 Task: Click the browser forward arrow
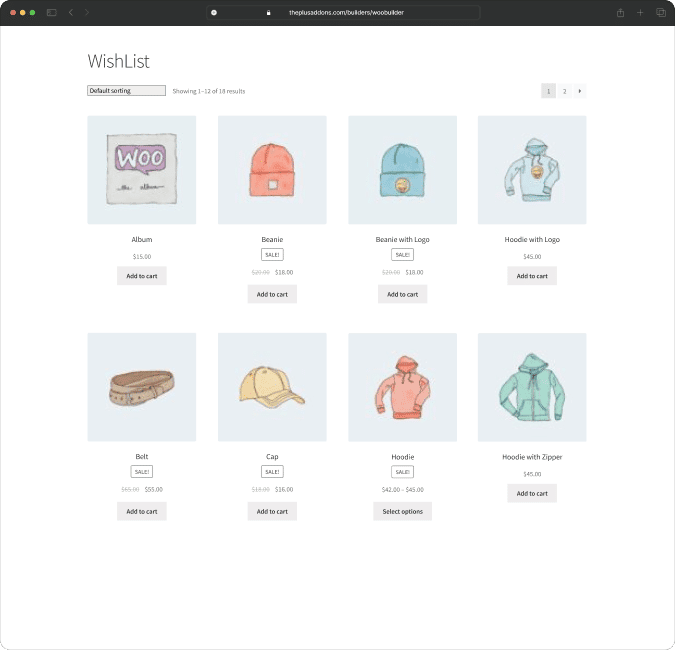pos(87,12)
